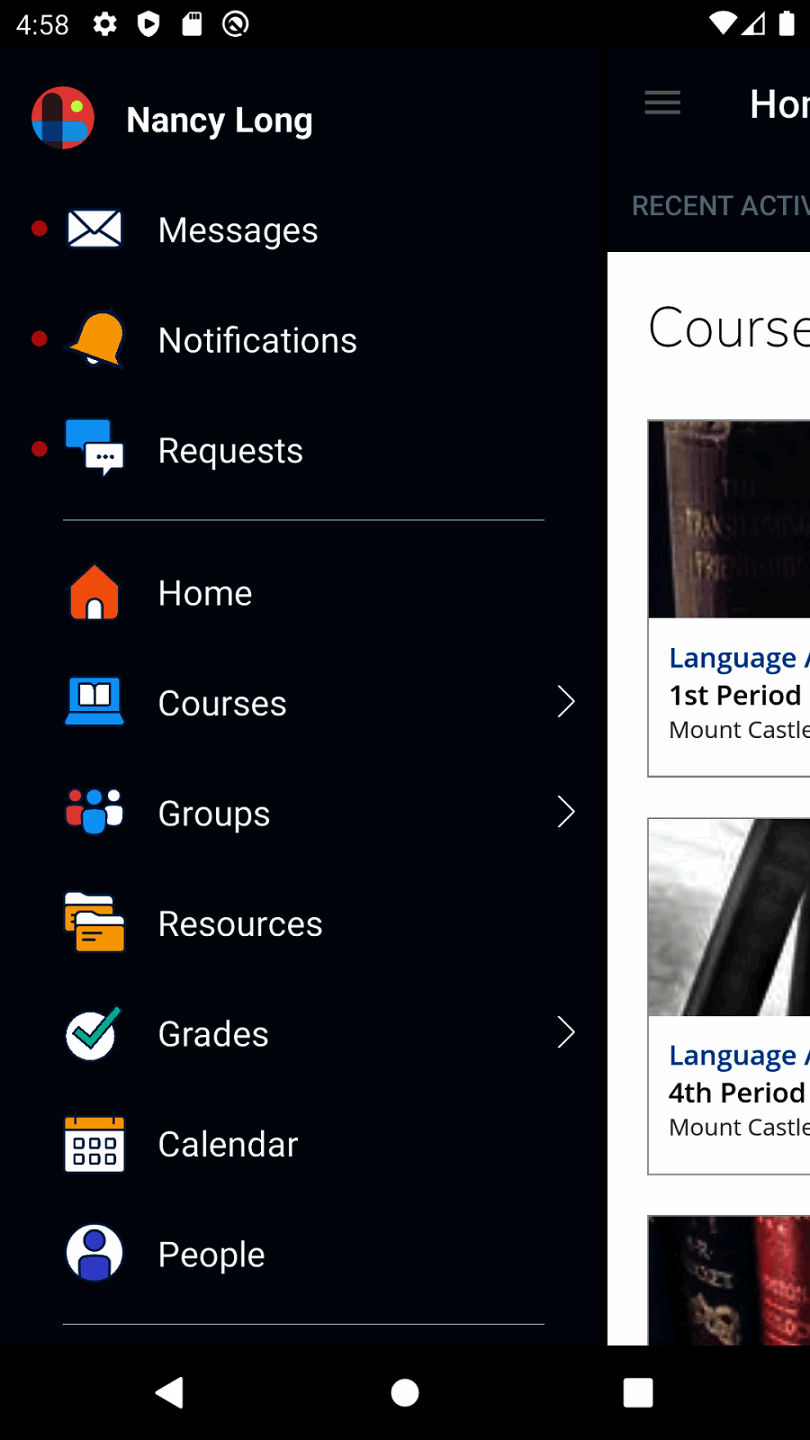Viewport: 810px width, 1440px height.
Task: Tap the Android back navigation button
Action: pos(170,1391)
